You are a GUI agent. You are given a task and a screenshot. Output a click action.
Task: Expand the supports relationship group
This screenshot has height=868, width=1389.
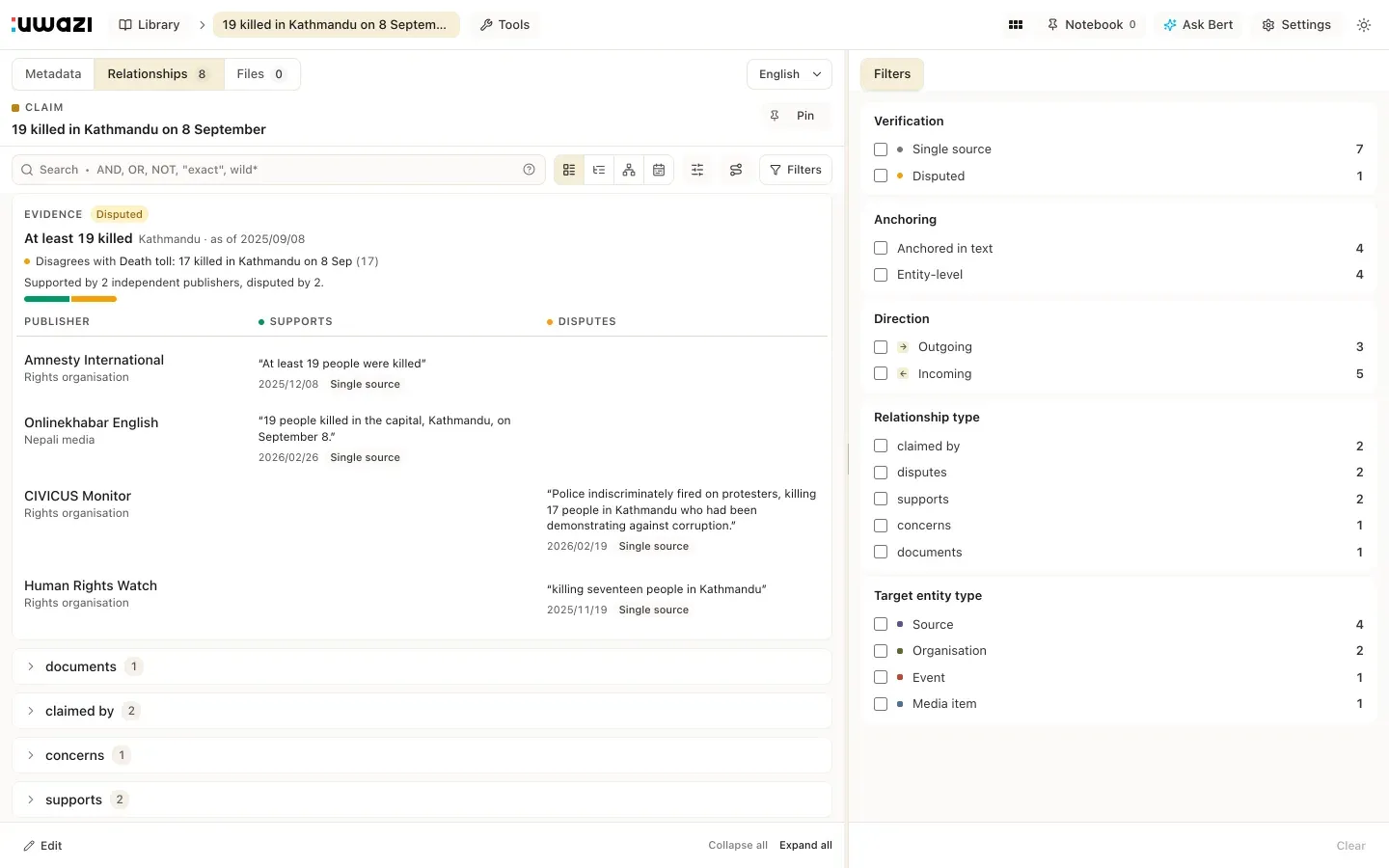[422, 800]
